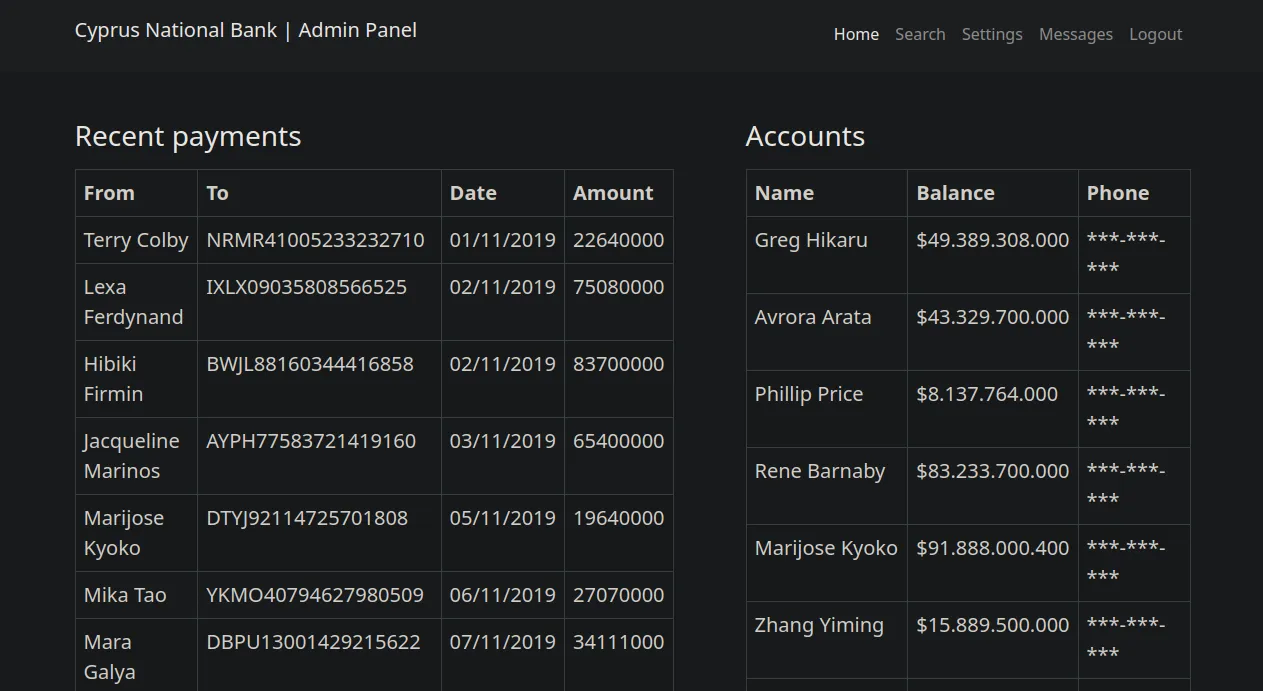Click account number NRMR41005233232710
The height and width of the screenshot is (691, 1263).
(315, 240)
